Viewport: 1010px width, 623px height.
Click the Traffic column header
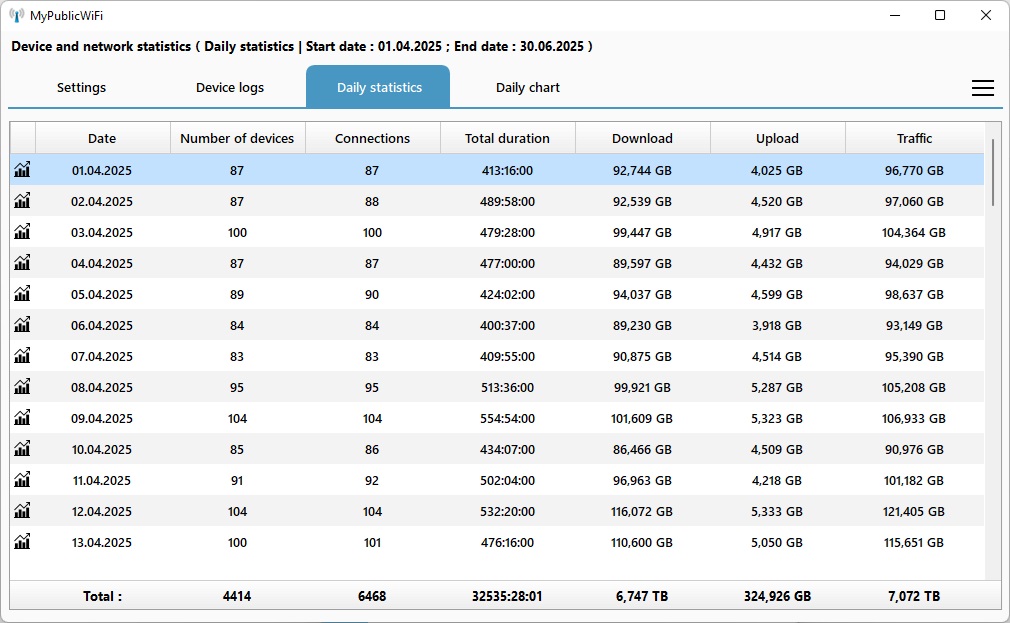914,139
